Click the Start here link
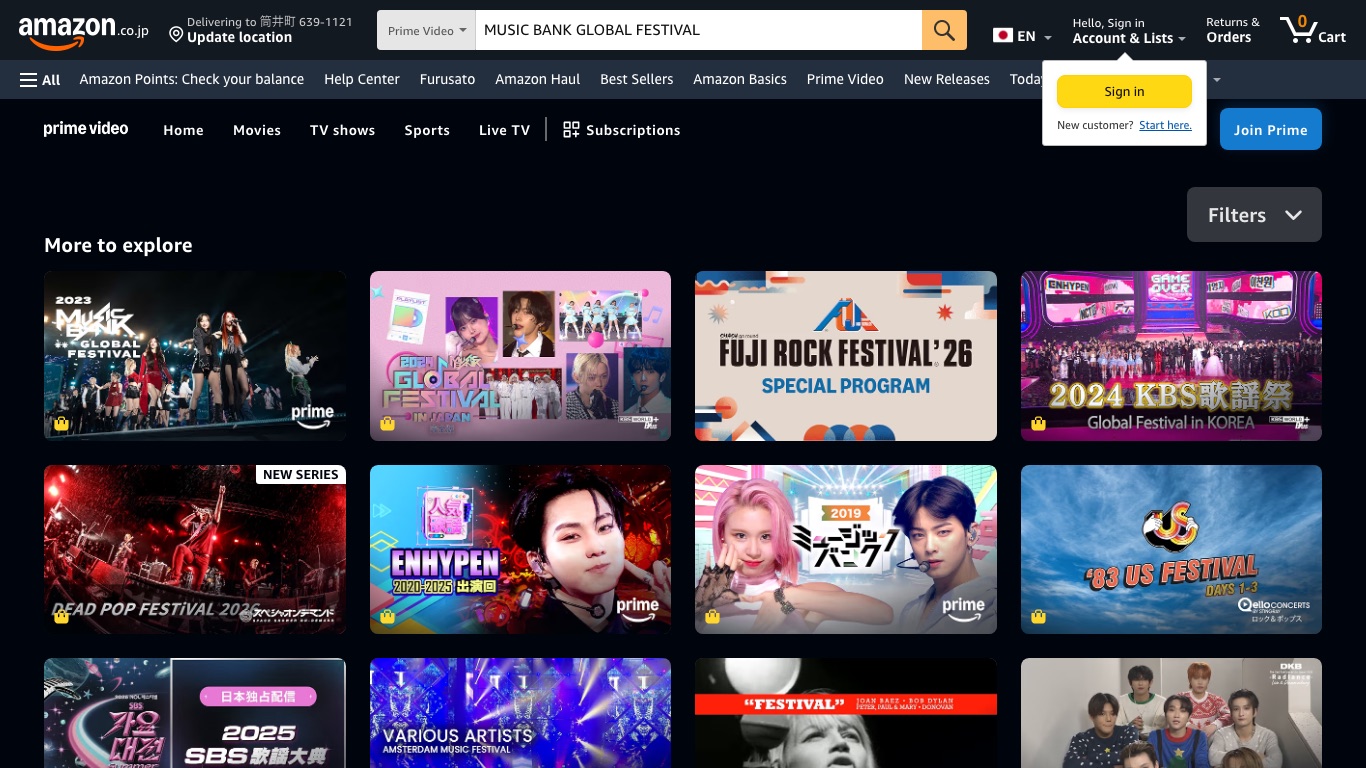 click(1165, 125)
